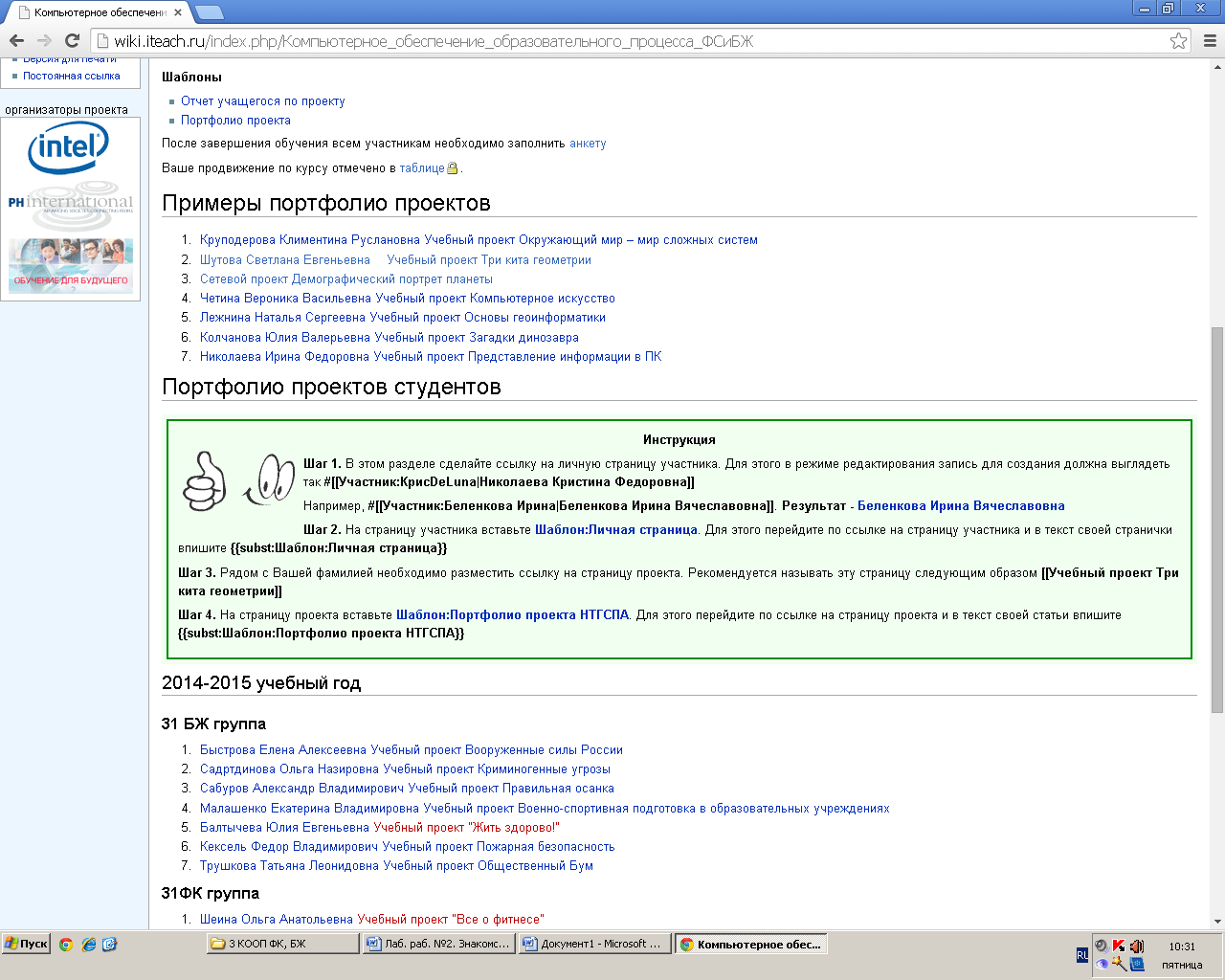Click the vertical scrollbar thumb
Viewport: 1225px width, 980px height.
tap(1217, 520)
